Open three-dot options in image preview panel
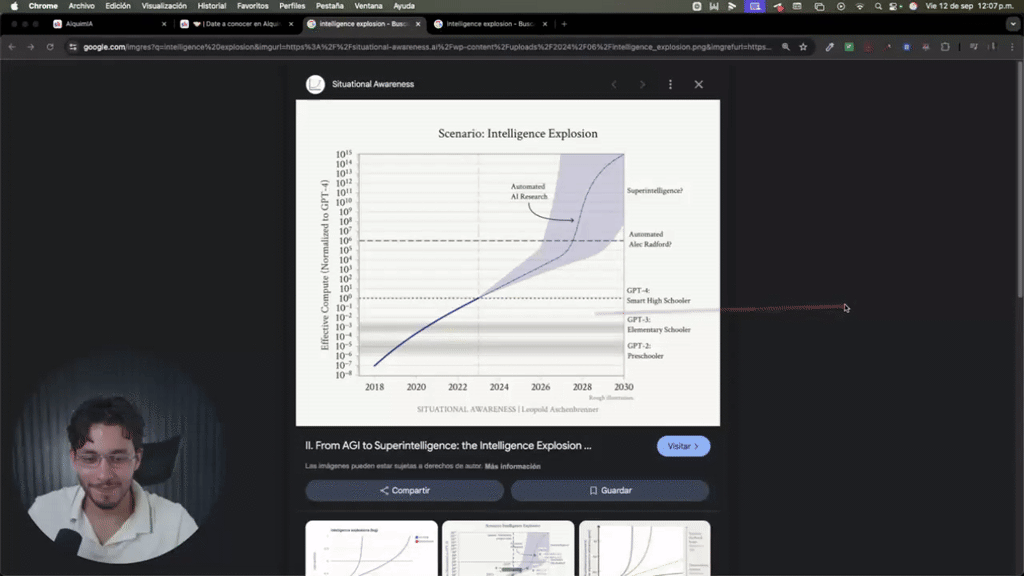 point(670,84)
